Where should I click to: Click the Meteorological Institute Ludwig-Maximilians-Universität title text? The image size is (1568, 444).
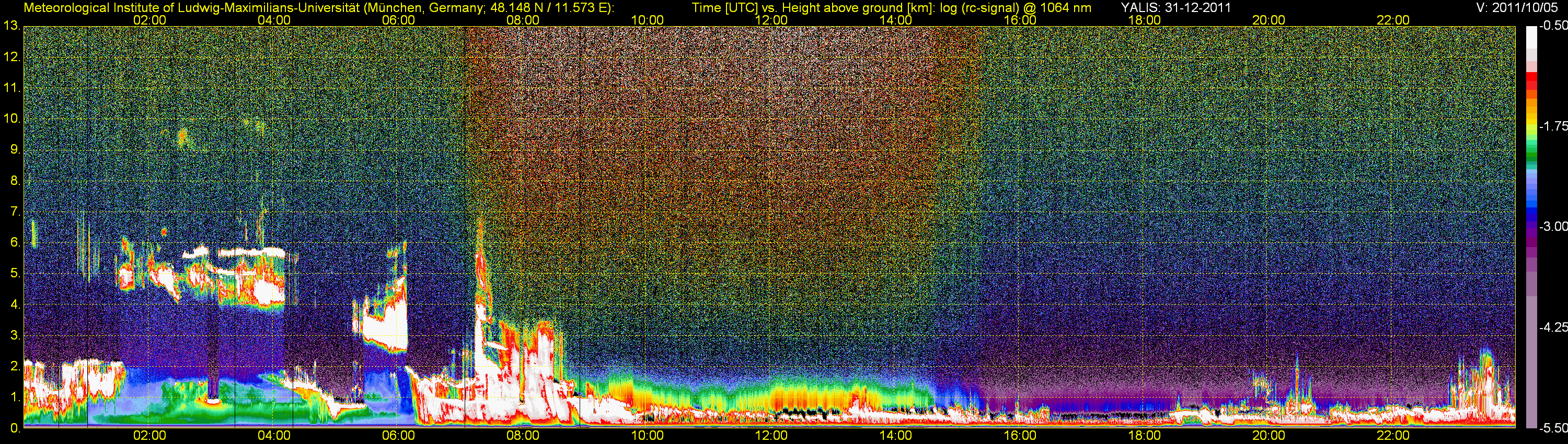click(x=318, y=8)
